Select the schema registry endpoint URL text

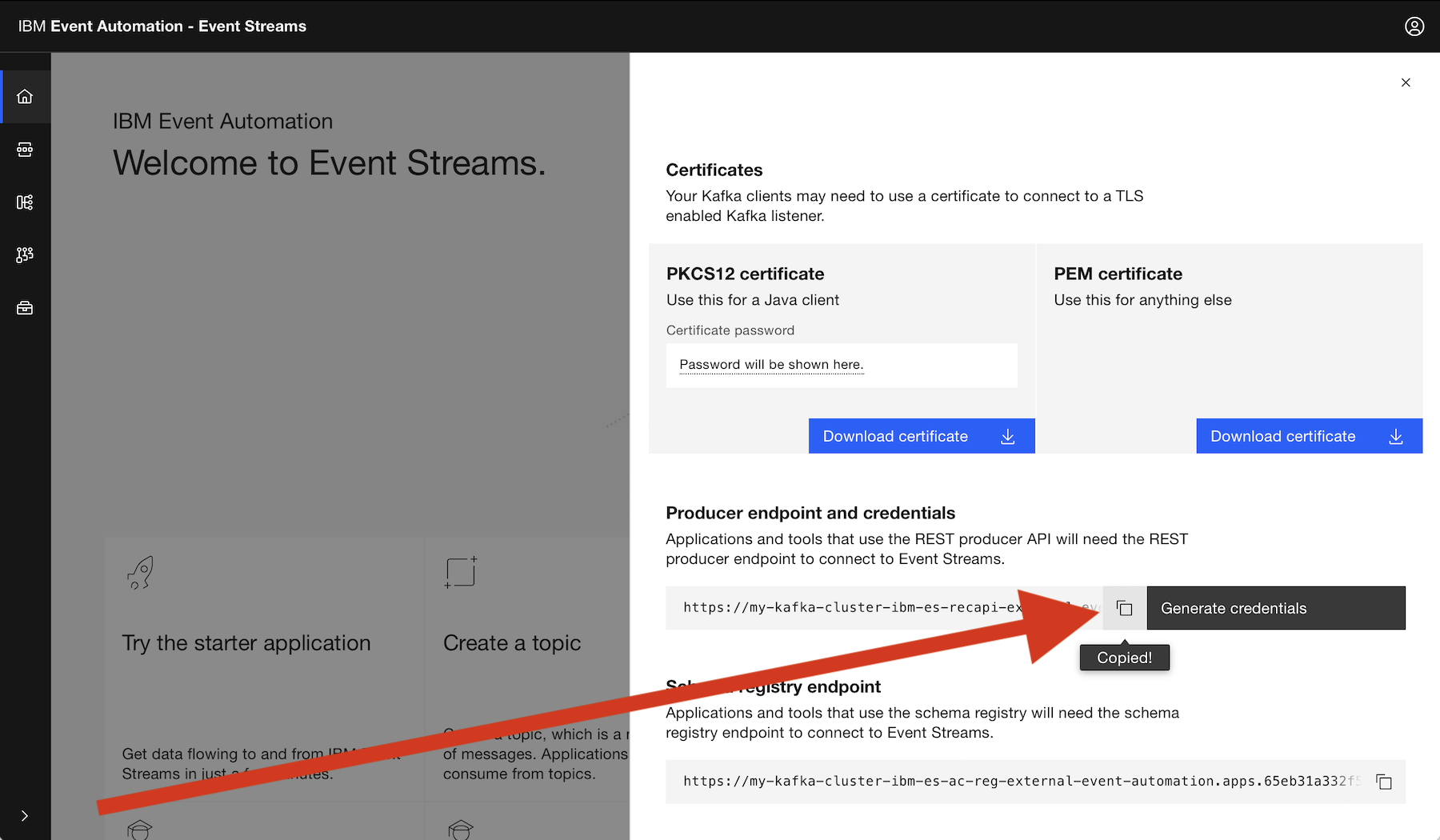click(x=1016, y=782)
